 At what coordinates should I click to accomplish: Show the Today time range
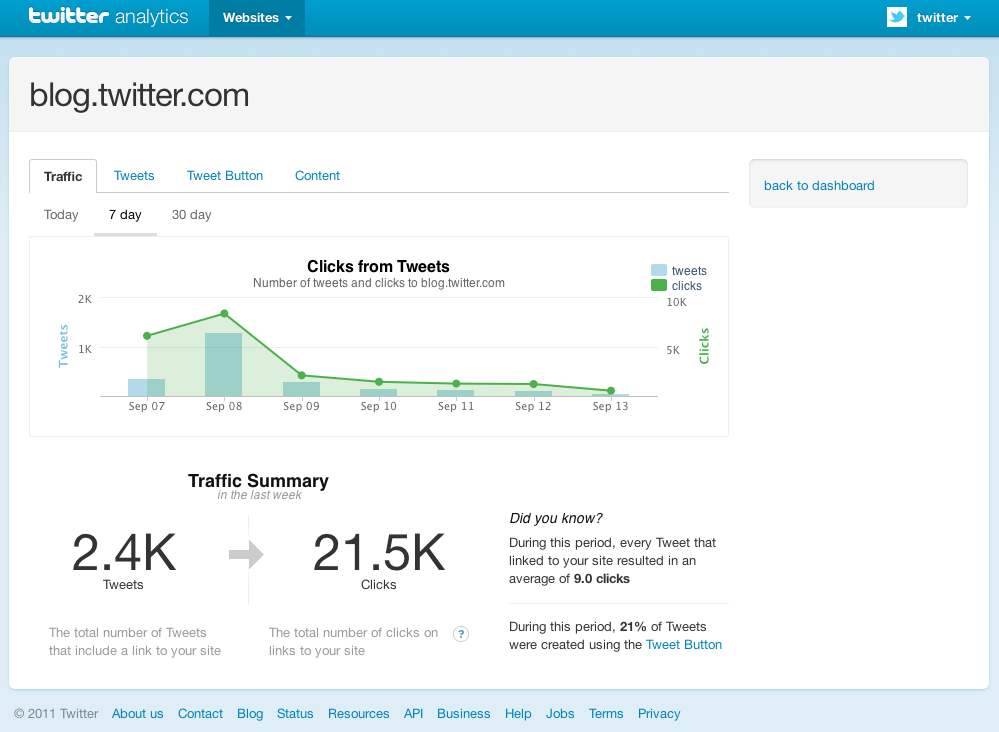pyautogui.click(x=61, y=215)
